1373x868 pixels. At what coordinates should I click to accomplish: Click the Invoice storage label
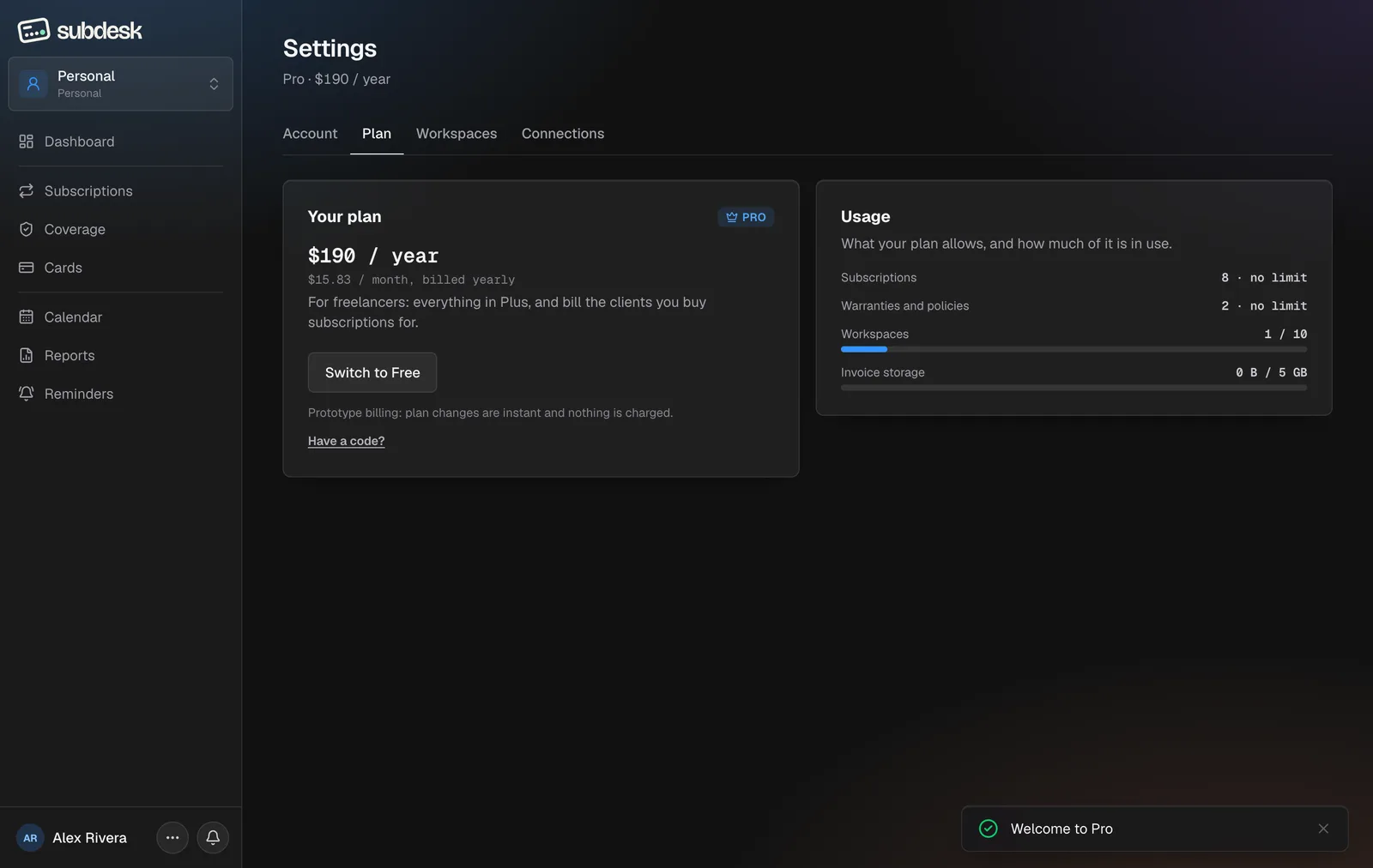(882, 372)
